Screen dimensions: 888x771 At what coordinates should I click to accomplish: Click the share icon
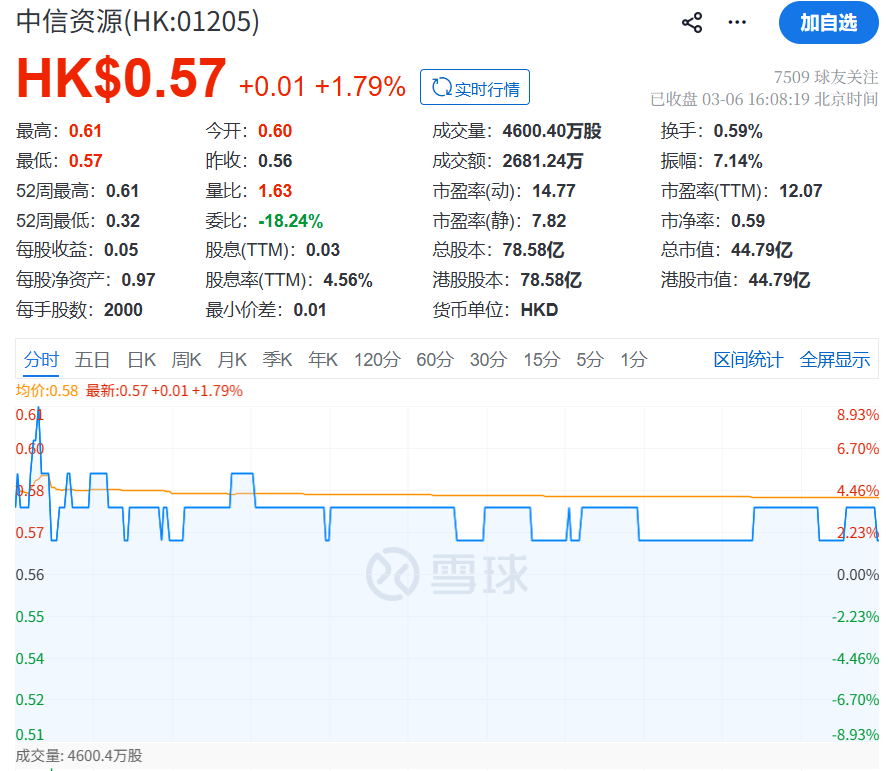pos(692,23)
